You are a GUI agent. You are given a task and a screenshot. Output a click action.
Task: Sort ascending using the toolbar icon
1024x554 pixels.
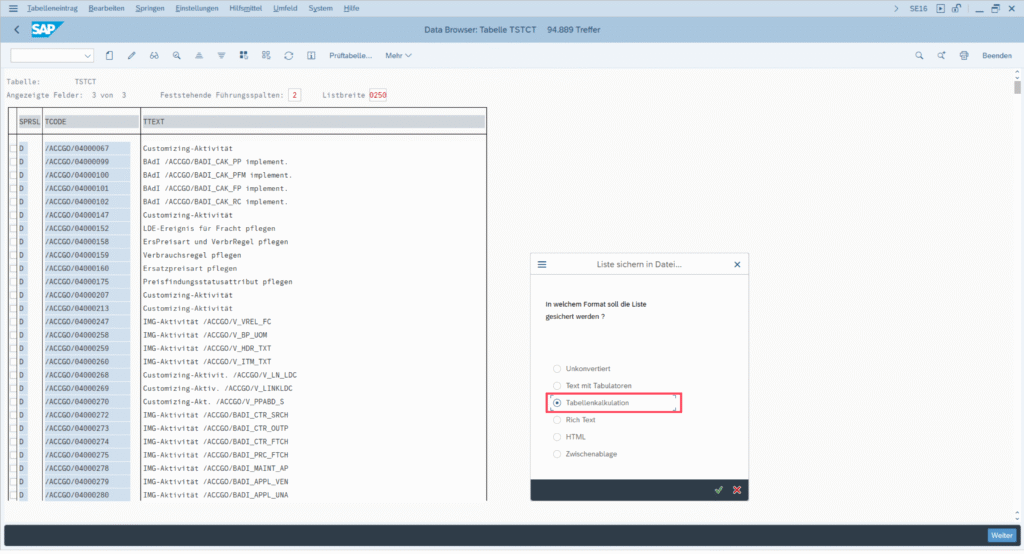[199, 56]
